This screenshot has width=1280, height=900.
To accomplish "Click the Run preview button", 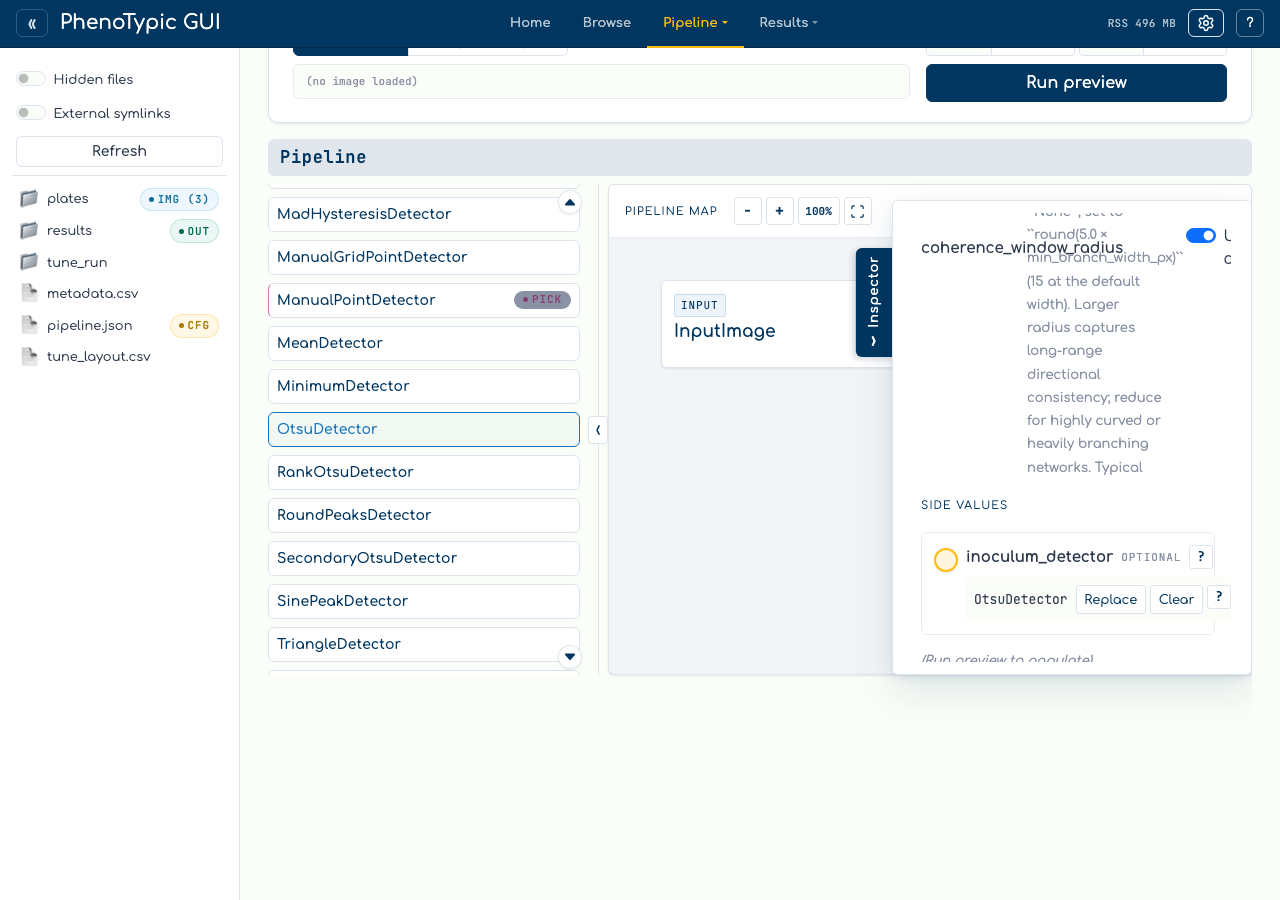I will click(1076, 83).
